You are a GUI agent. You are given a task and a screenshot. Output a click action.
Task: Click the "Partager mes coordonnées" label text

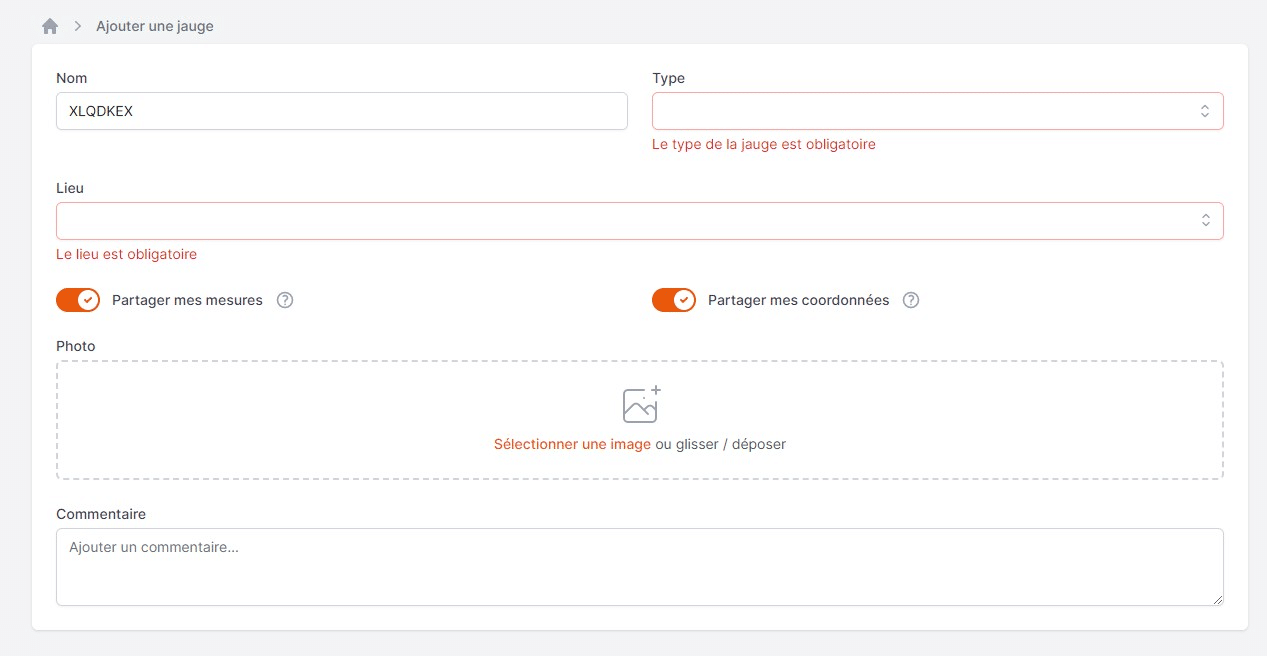(x=798, y=300)
